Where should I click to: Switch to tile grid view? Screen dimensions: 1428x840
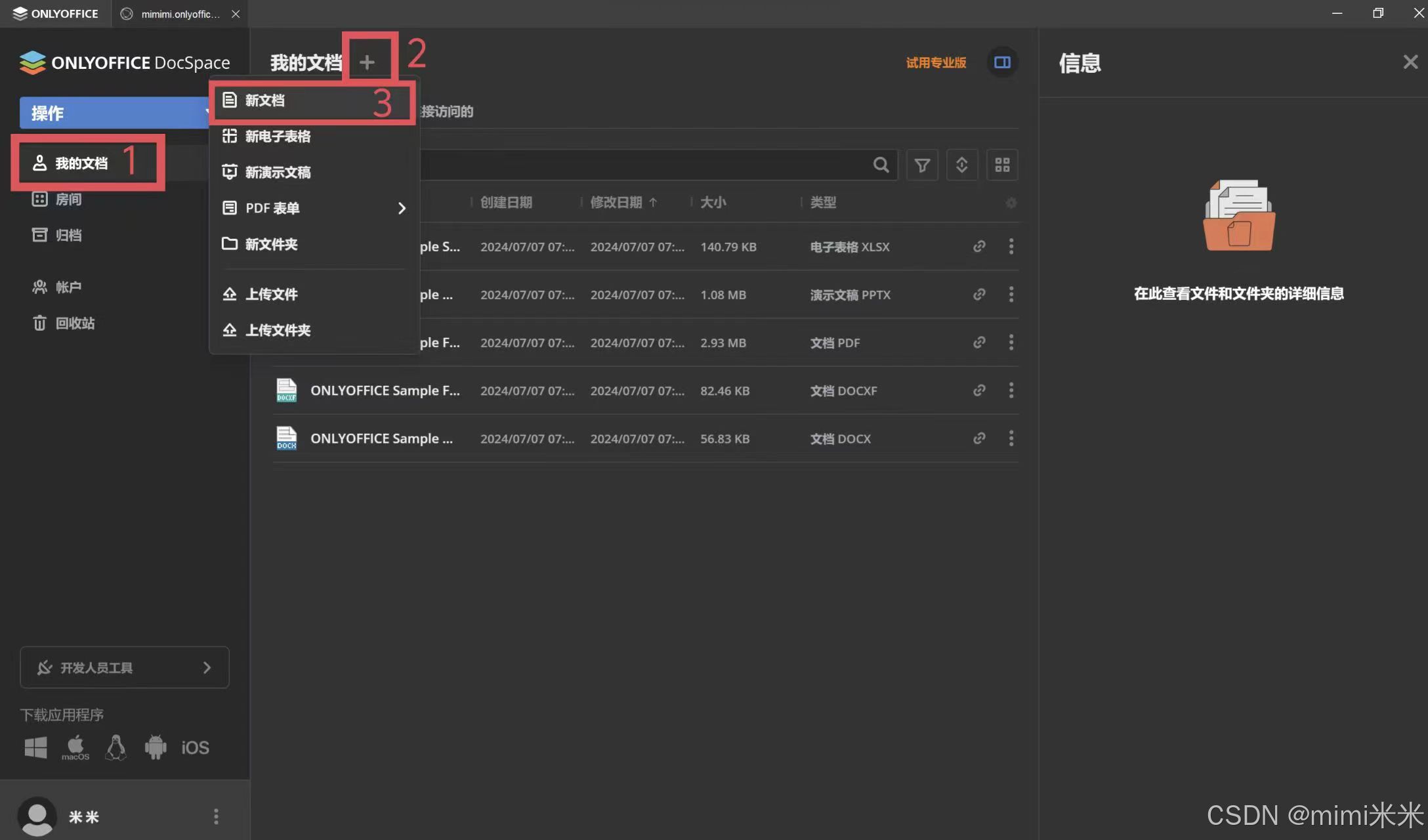coord(1002,165)
